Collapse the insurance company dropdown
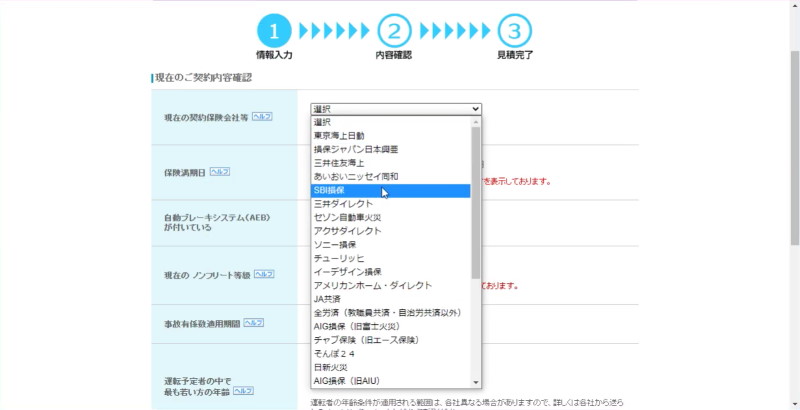800x410 pixels. tap(396, 109)
